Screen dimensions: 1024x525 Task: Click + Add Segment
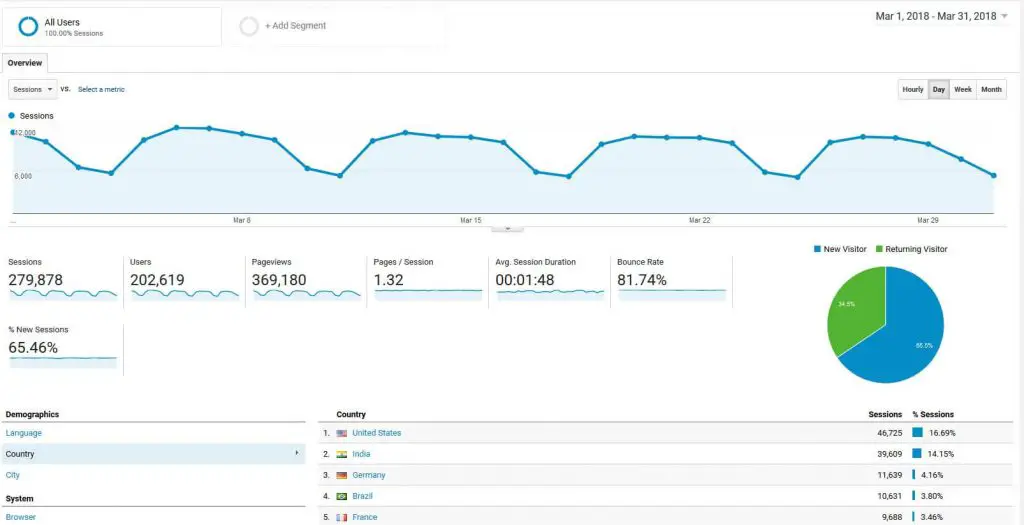point(295,26)
